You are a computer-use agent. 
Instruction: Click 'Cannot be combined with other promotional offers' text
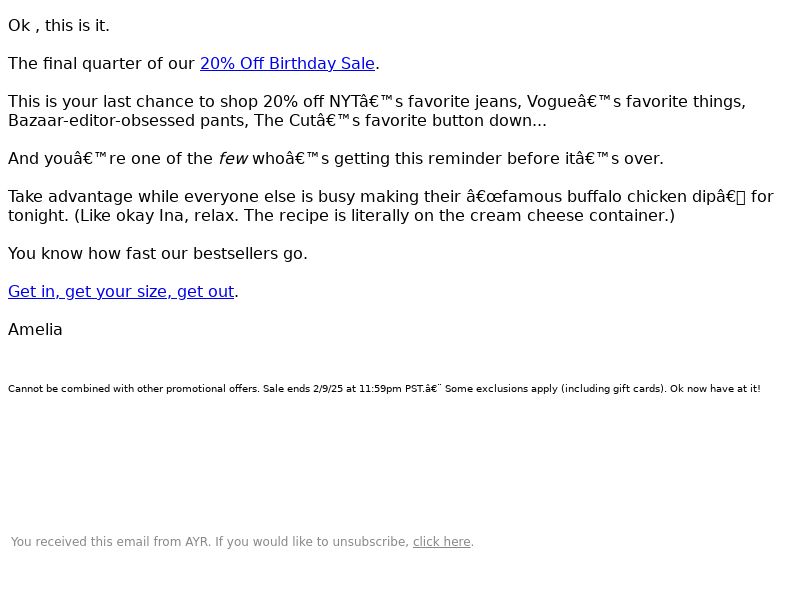[134, 389]
